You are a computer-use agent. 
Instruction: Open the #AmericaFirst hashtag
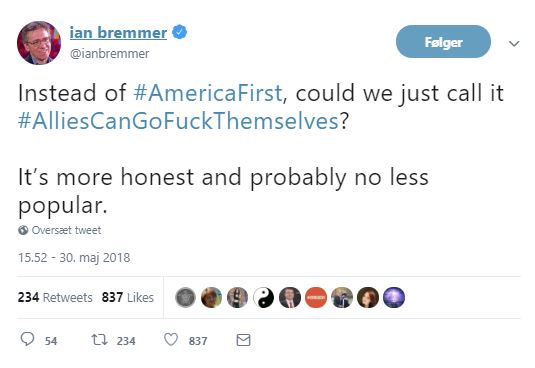208,93
